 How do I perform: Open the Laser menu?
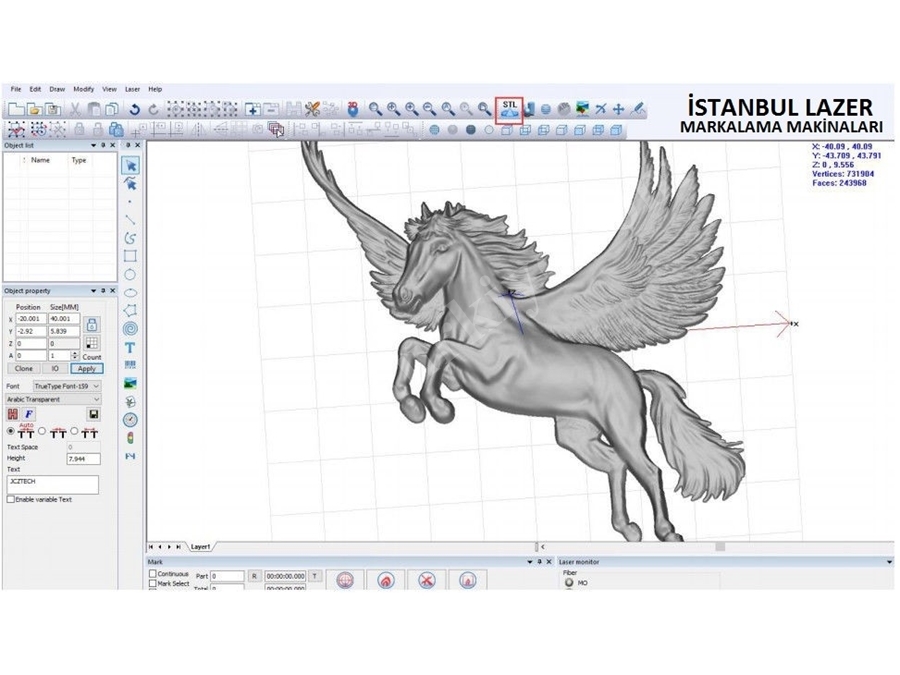coord(133,89)
